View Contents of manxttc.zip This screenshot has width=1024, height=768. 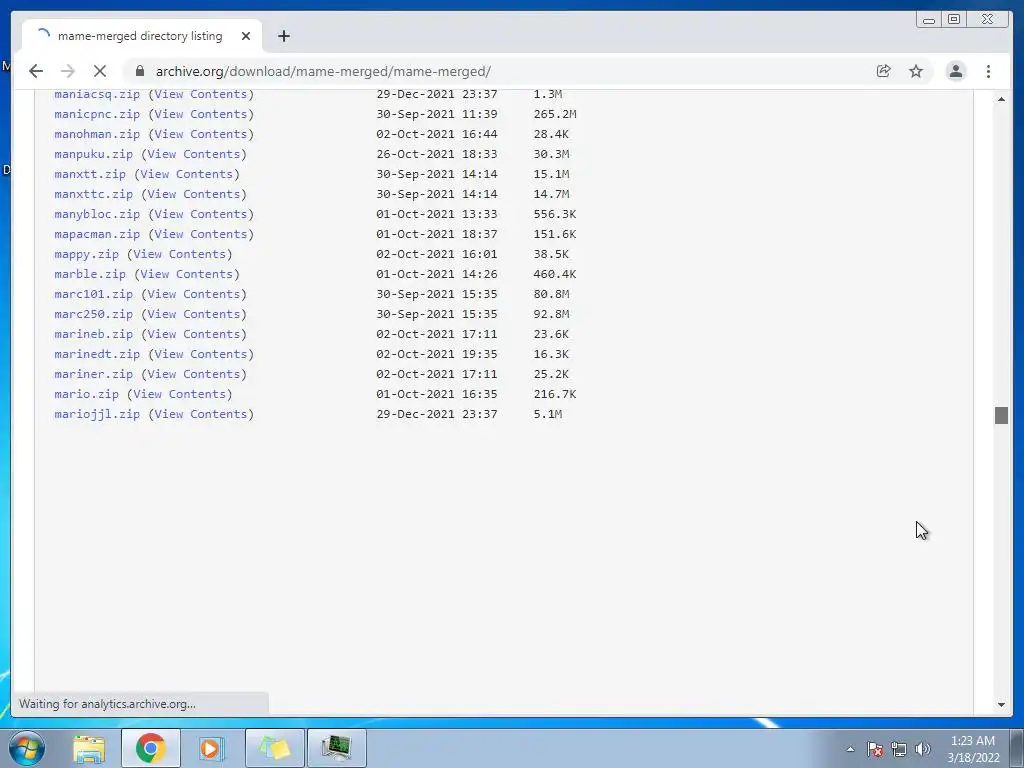(194, 194)
